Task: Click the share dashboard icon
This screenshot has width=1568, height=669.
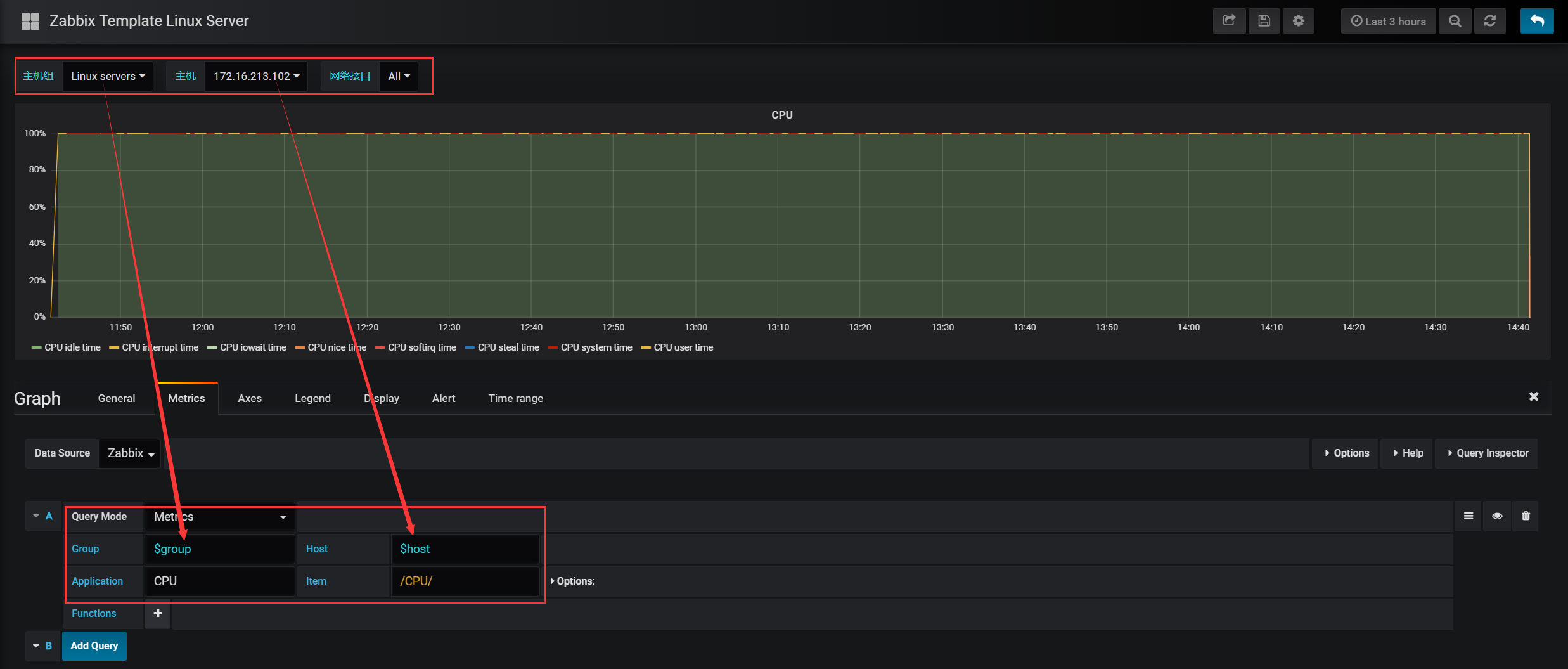Action: tap(1229, 21)
